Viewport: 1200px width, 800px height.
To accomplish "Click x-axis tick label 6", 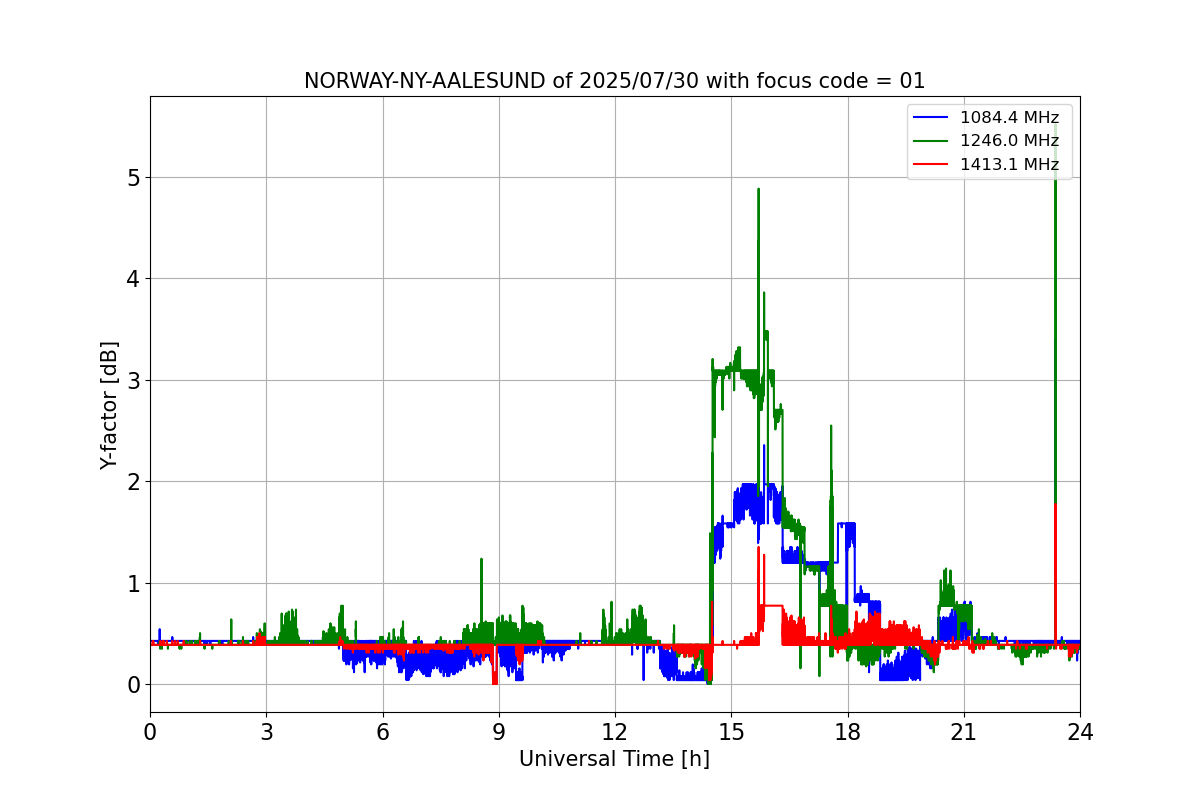I will tap(382, 732).
